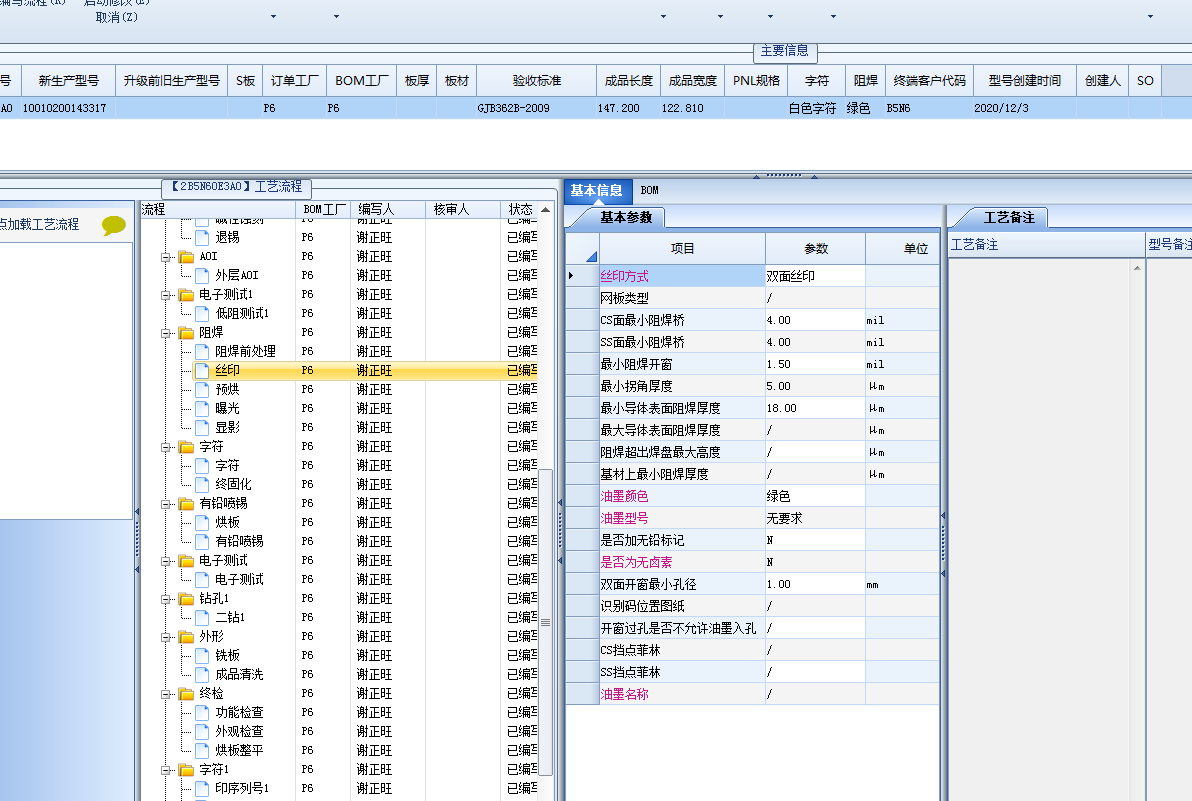Screen dimensions: 1192x801
Task: Click the 验收标准 column header
Action: pyautogui.click(x=537, y=81)
